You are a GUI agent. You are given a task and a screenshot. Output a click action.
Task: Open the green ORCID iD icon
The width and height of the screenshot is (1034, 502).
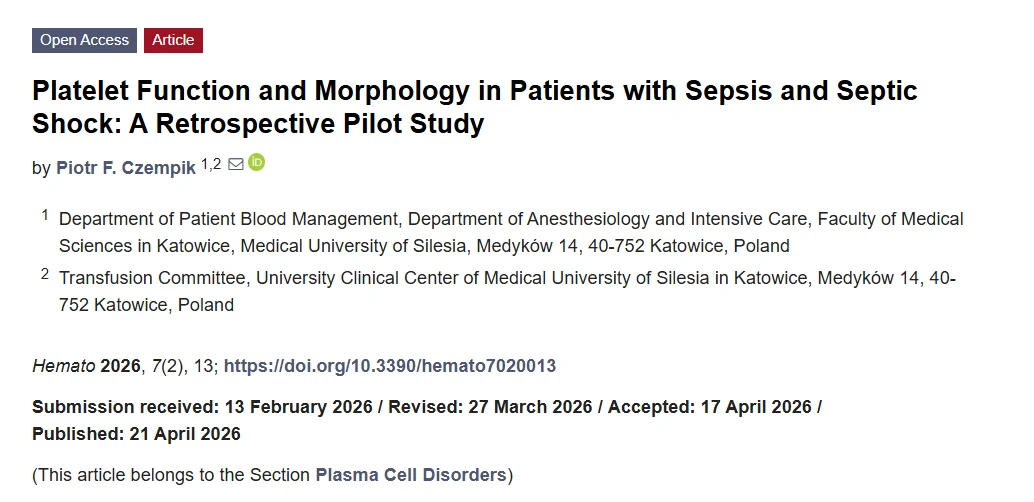[257, 162]
